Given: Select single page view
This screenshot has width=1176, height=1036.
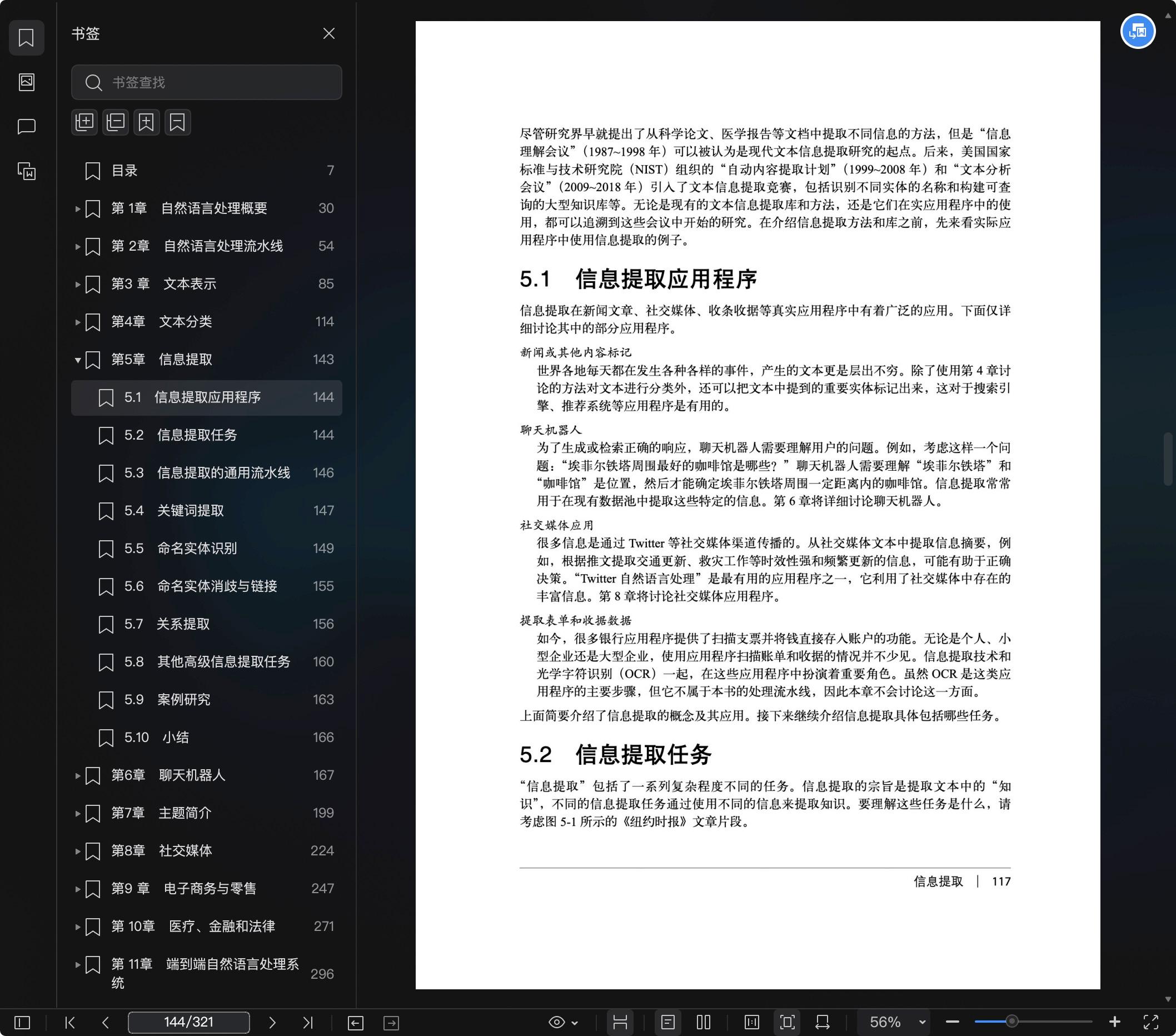Looking at the screenshot, I should 667,1022.
